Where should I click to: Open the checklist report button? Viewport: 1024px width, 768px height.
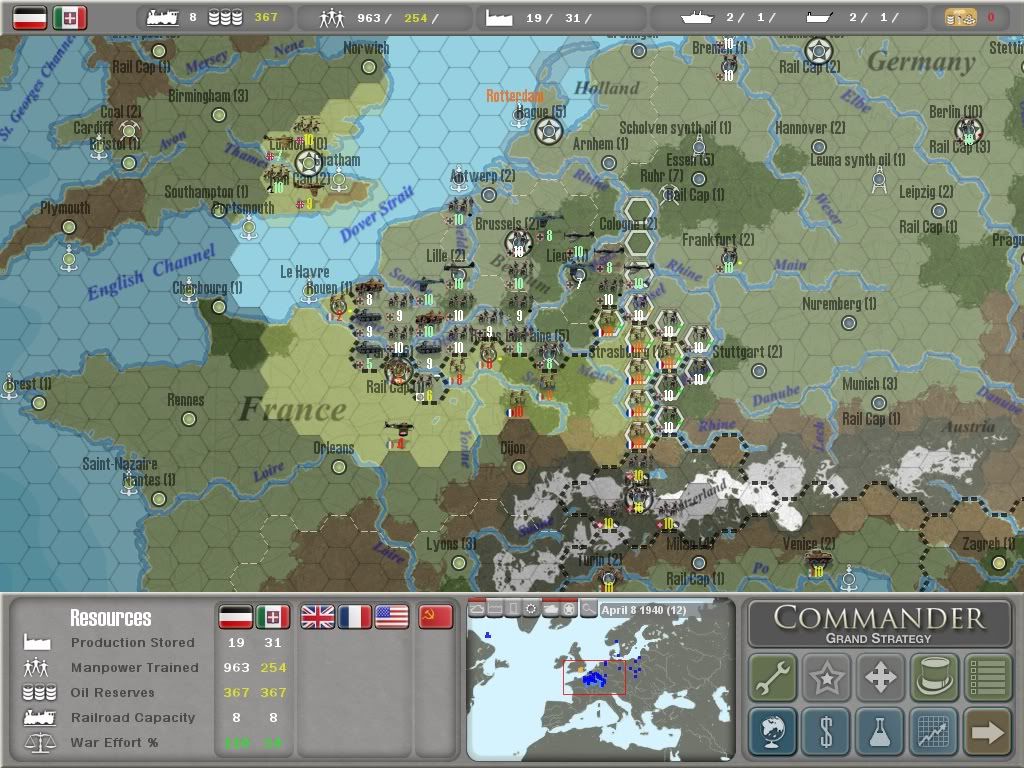click(988, 677)
